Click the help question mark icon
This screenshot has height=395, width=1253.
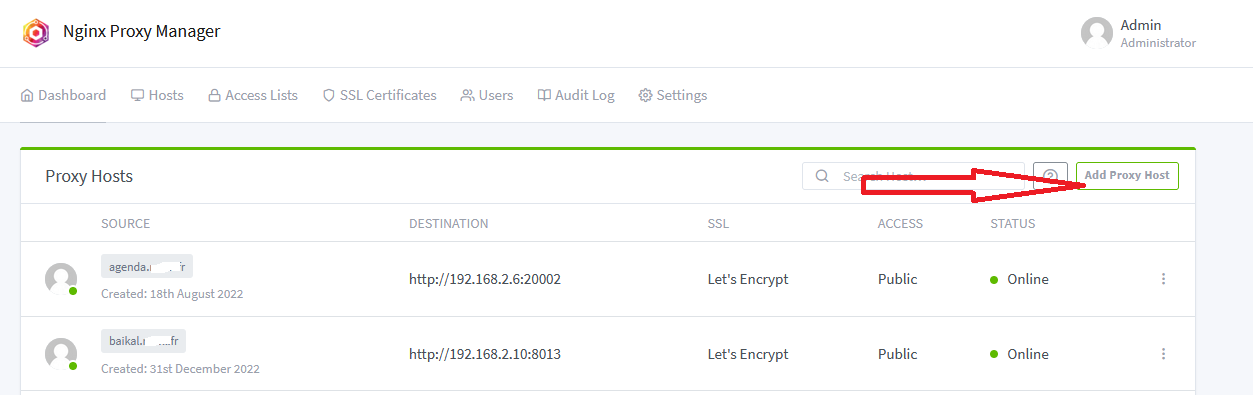[1050, 176]
